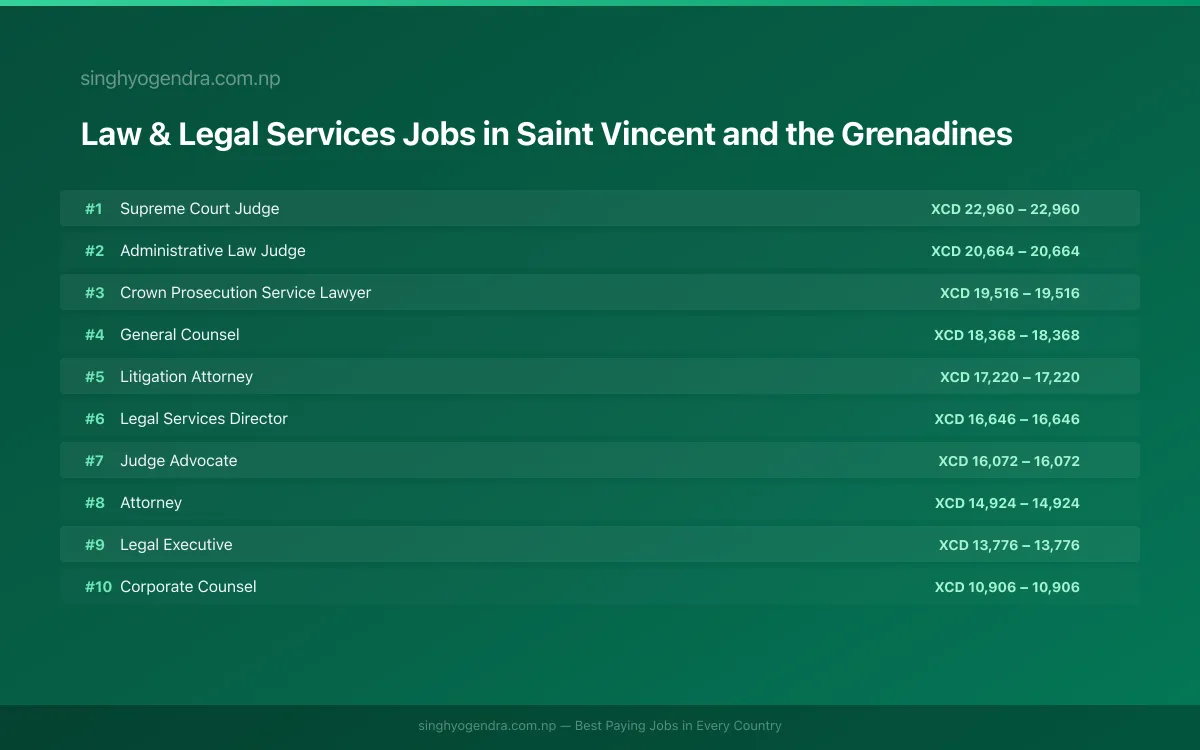1200x750 pixels.
Task: Click salary XCD 14,924 – 14,924
Action: click(x=1007, y=503)
